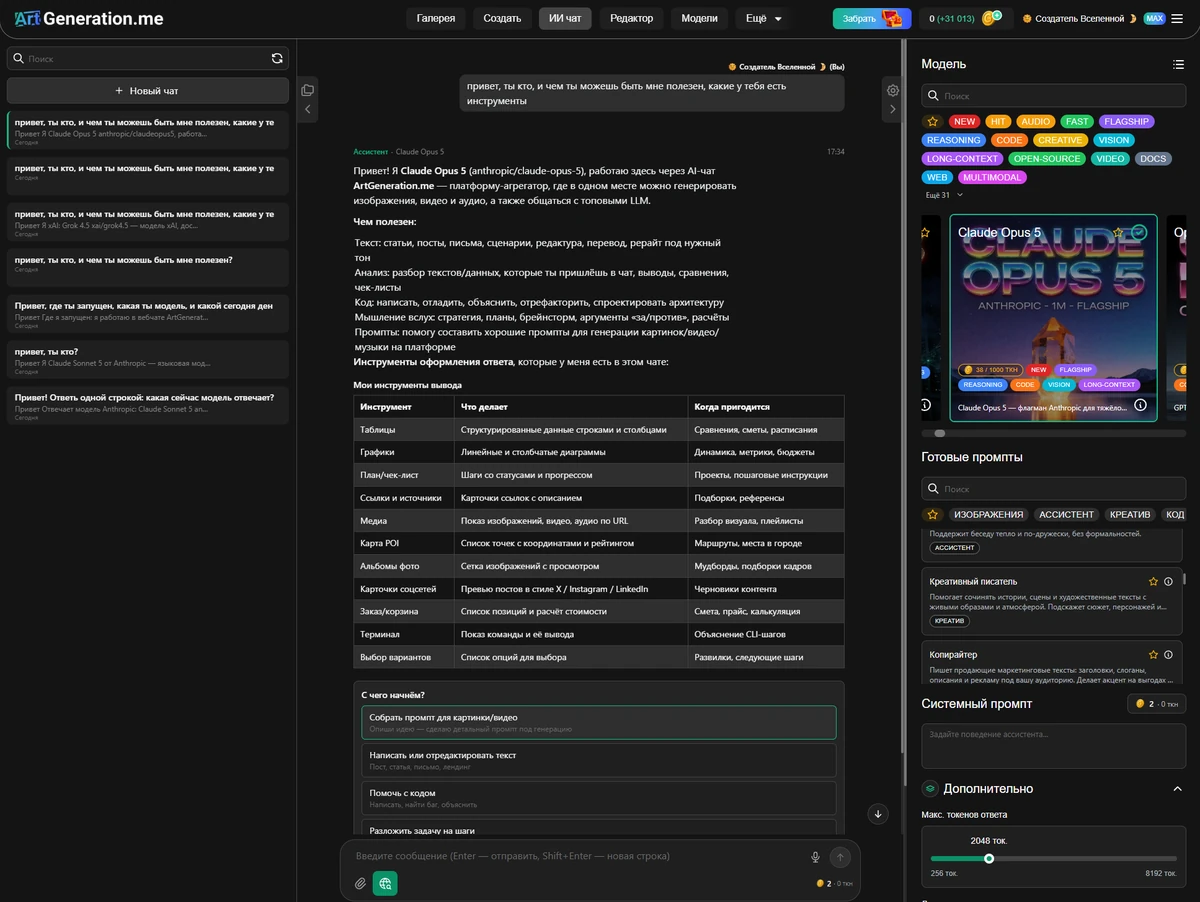Expand Ещё 31 model tags
The image size is (1200, 902).
[944, 195]
